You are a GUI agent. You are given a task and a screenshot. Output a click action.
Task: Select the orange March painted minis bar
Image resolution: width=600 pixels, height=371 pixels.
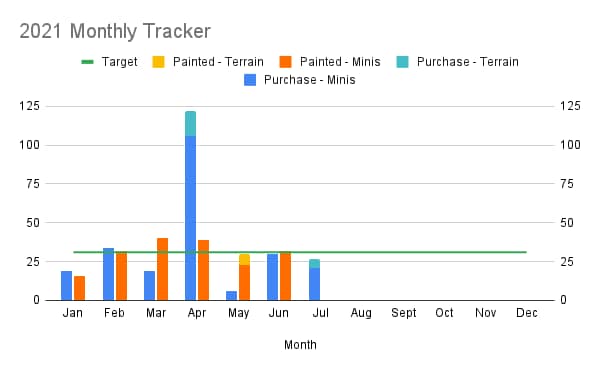163,269
